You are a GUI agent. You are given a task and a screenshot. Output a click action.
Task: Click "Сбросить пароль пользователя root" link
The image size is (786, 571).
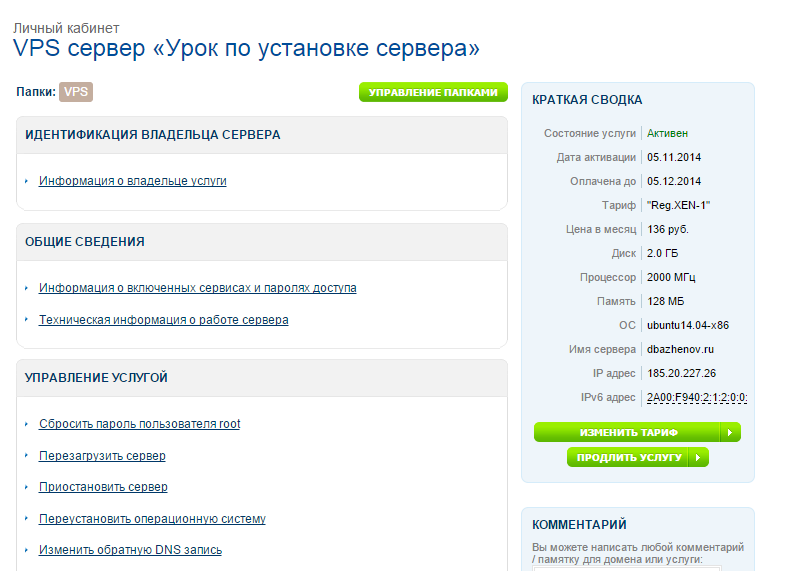pos(139,424)
